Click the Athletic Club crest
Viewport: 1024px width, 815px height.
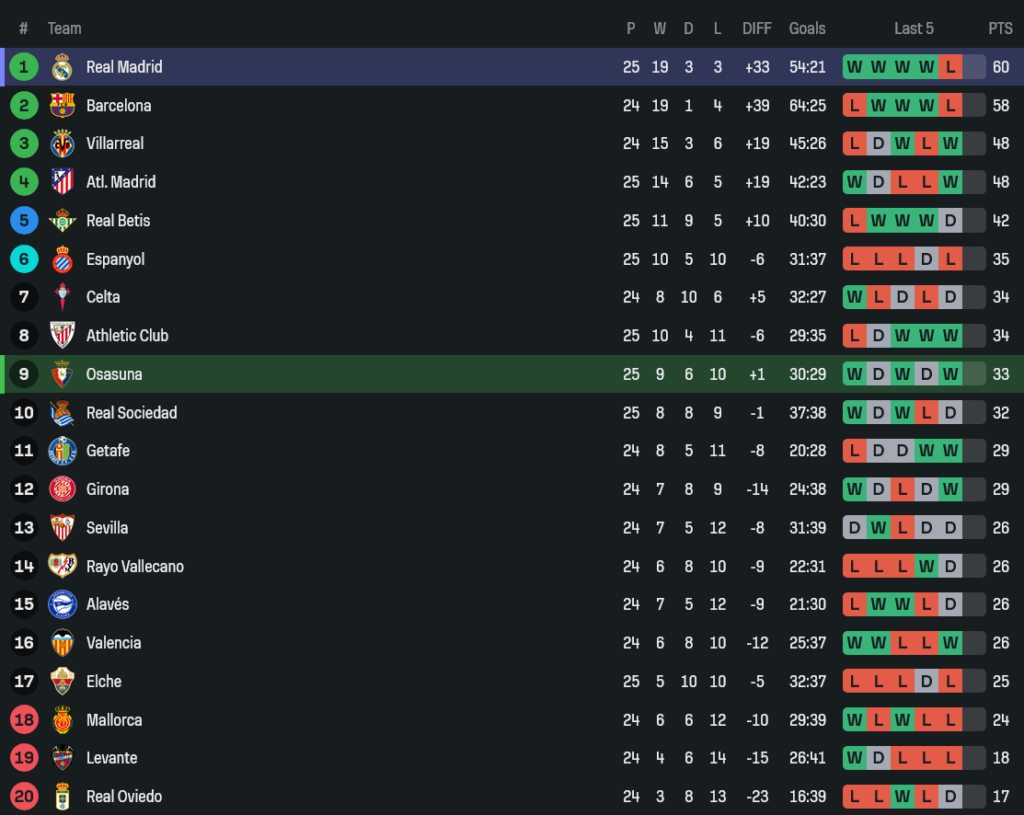(62, 336)
